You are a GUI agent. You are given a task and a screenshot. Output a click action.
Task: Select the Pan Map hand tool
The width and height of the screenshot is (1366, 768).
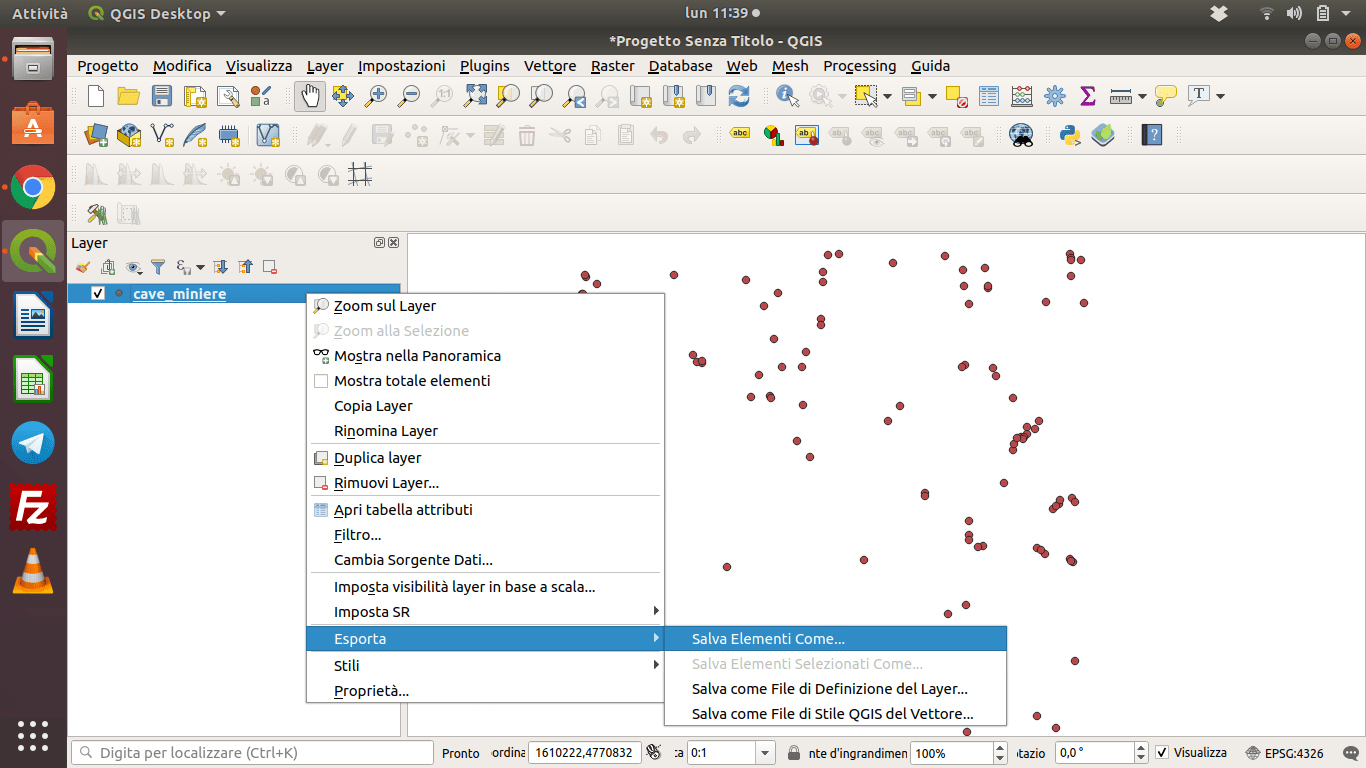[310, 96]
